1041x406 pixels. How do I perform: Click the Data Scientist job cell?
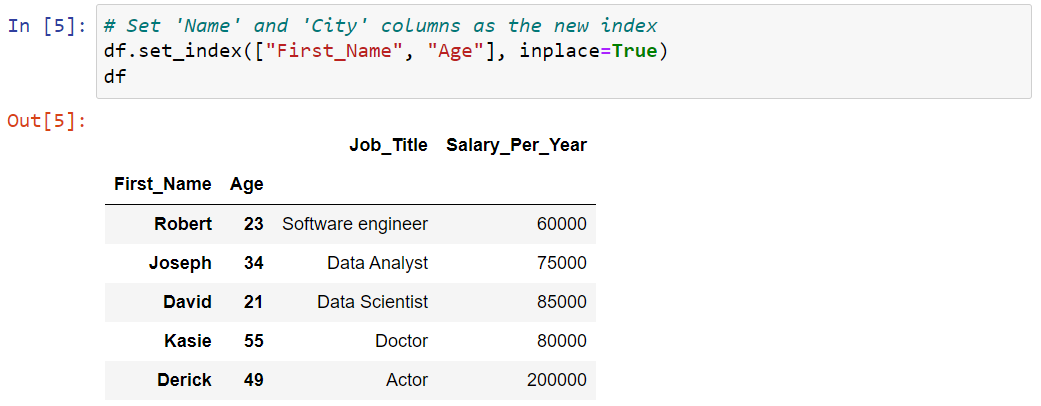(372, 303)
